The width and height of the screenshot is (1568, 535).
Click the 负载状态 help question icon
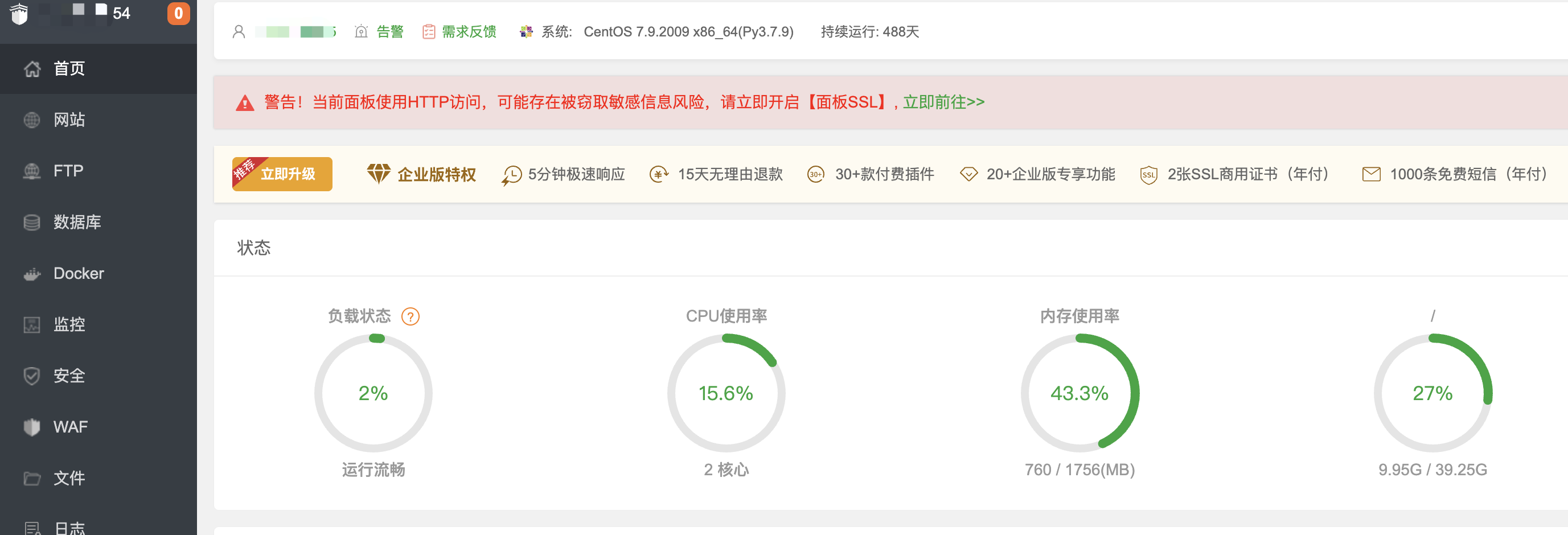tap(411, 316)
